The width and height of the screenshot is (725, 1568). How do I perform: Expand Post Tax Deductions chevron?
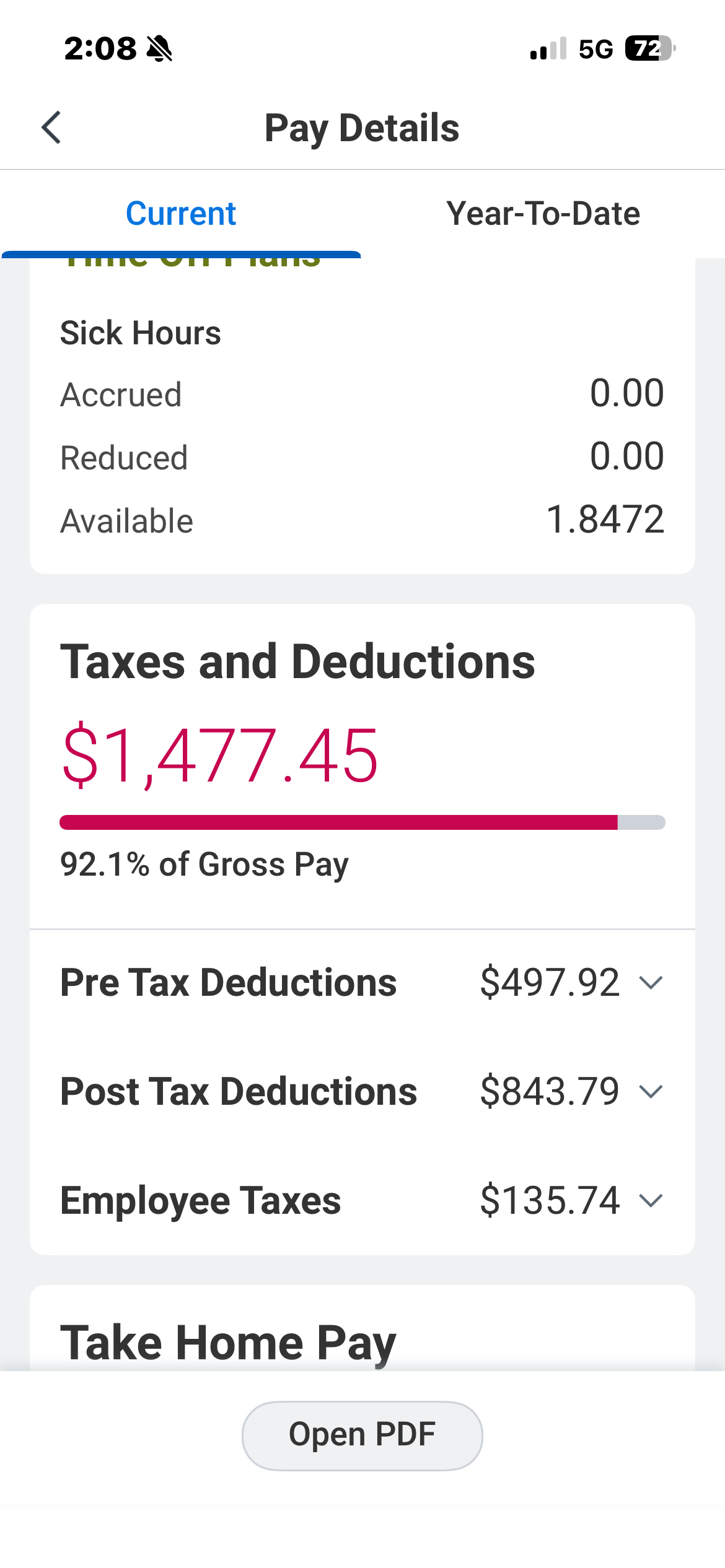tap(651, 1091)
